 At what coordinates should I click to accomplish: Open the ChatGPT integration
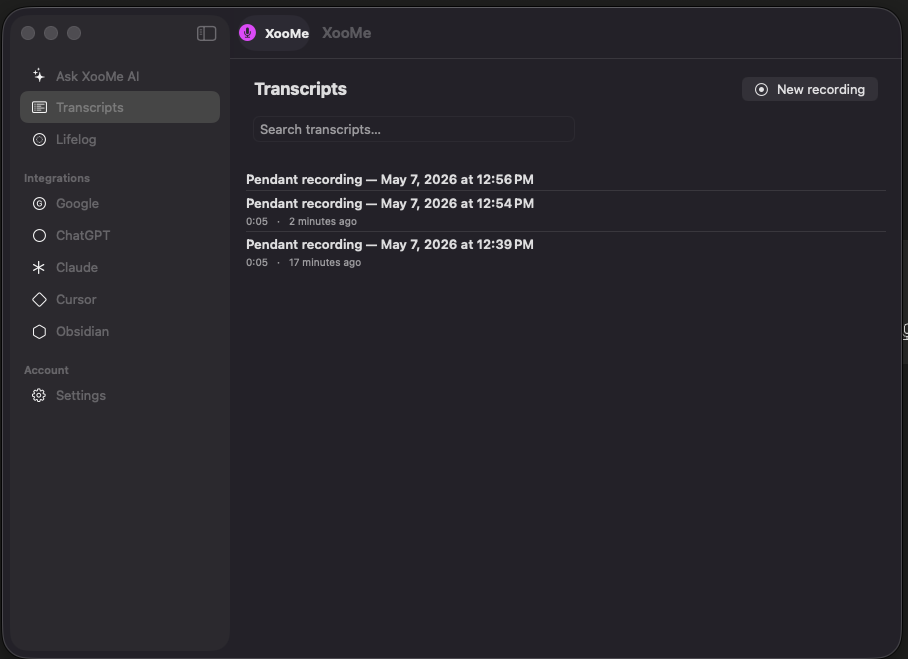click(x=120, y=236)
